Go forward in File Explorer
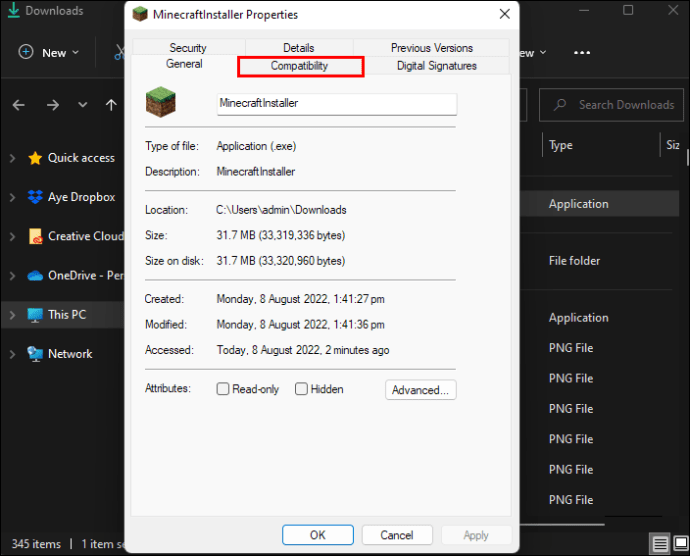Screen dimensions: 690x556 (53, 105)
